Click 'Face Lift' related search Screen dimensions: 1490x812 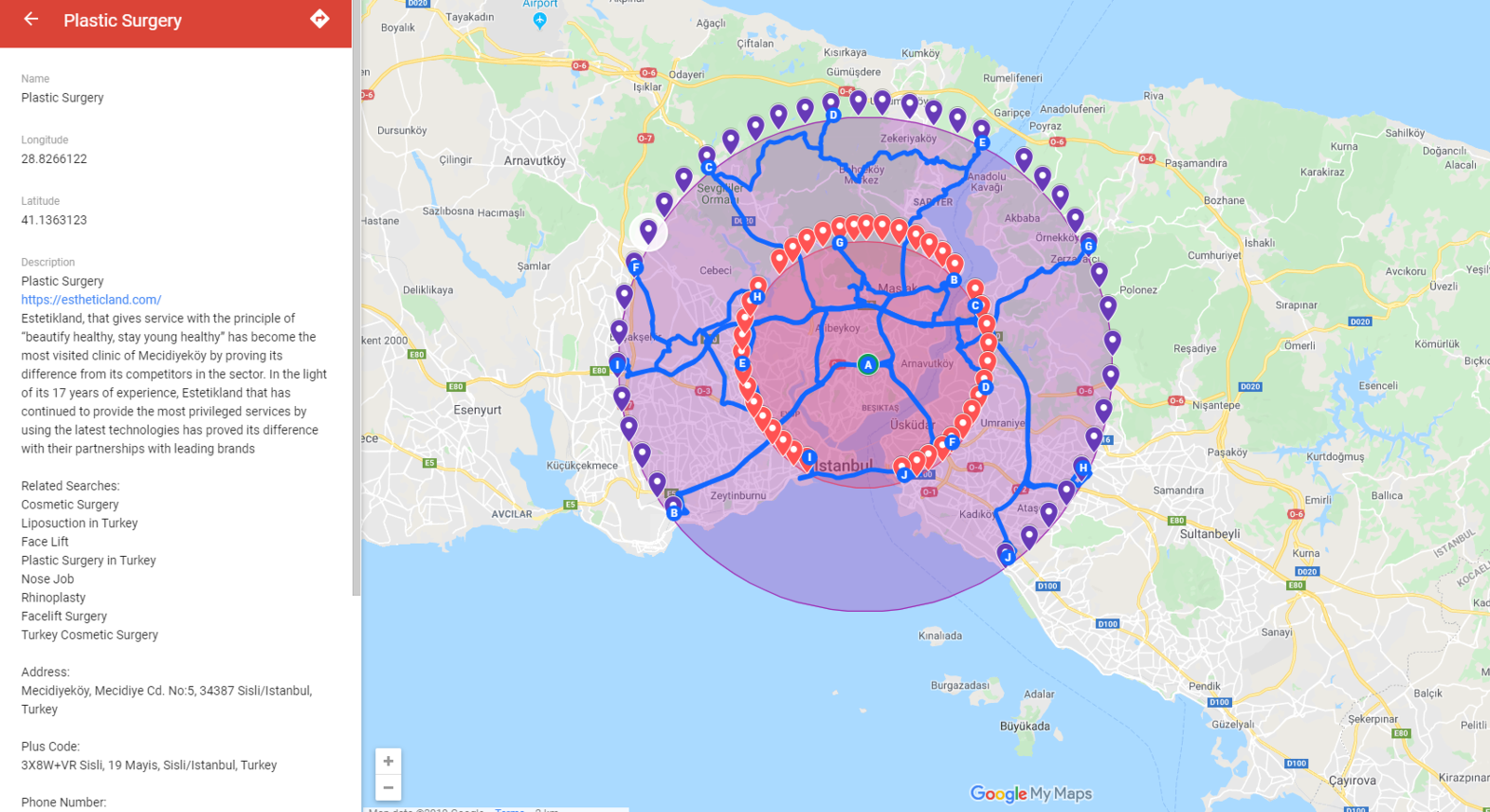[x=45, y=542]
